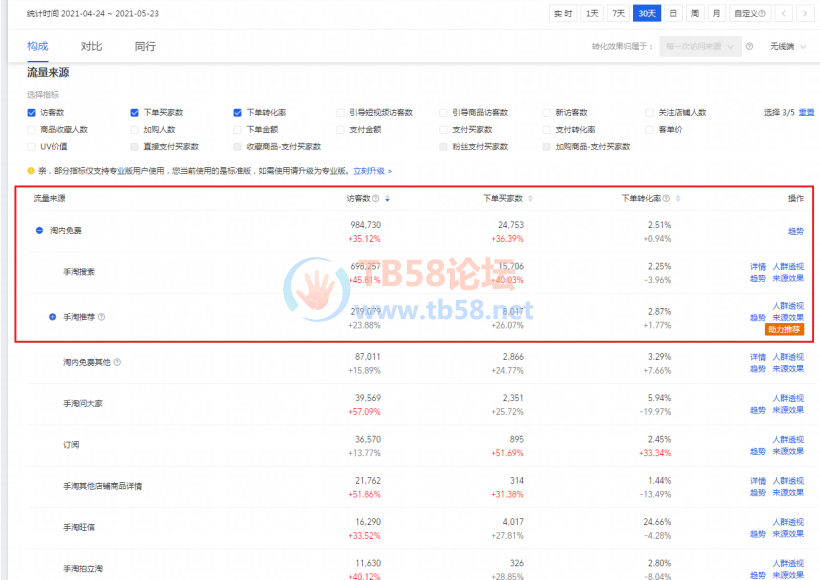This screenshot has height=580, width=820.
Task: Uncheck the 下单转化率 metric checkbox
Action: 237,112
